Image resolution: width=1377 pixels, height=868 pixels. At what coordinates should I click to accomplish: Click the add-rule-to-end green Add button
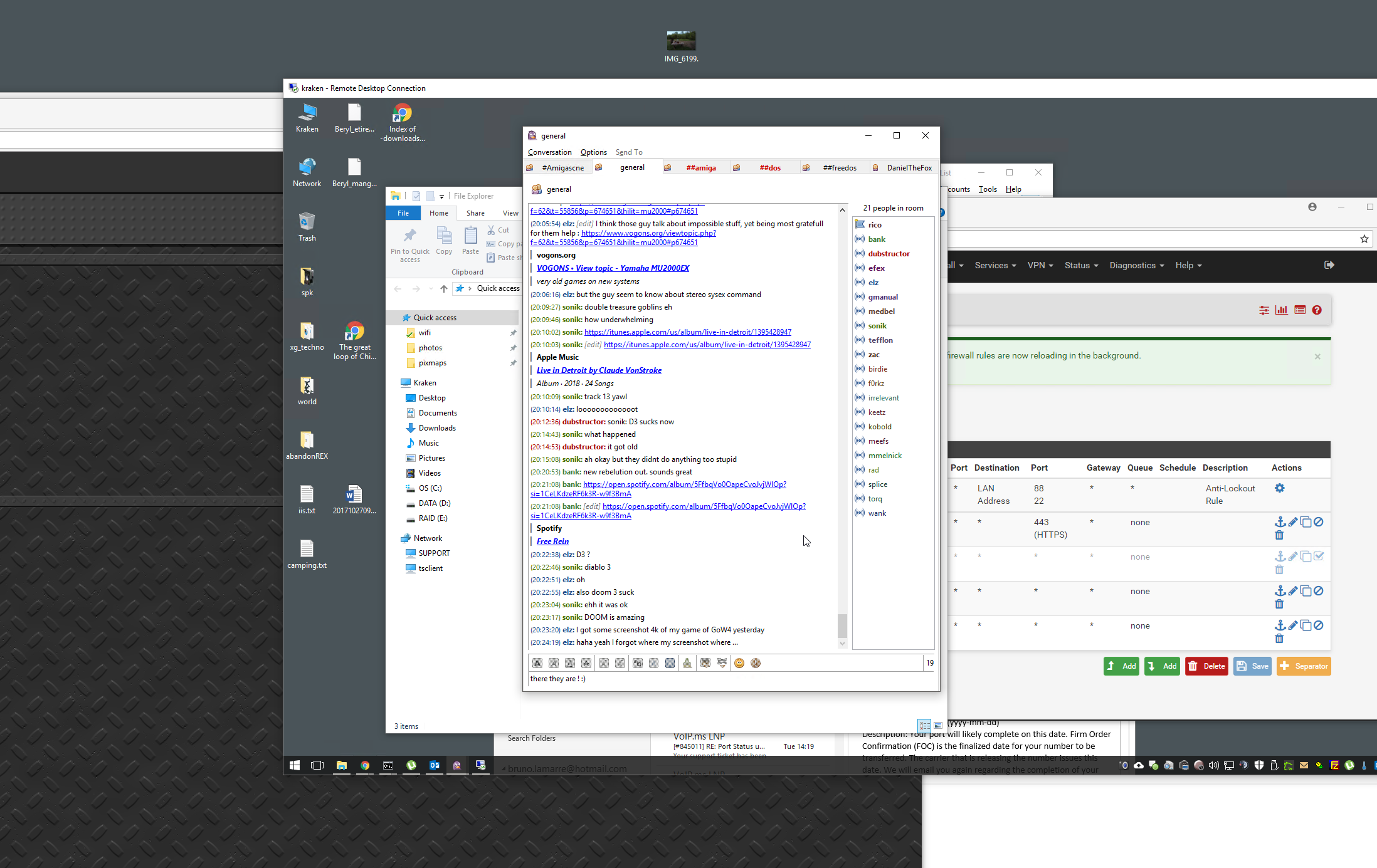[x=1162, y=666]
